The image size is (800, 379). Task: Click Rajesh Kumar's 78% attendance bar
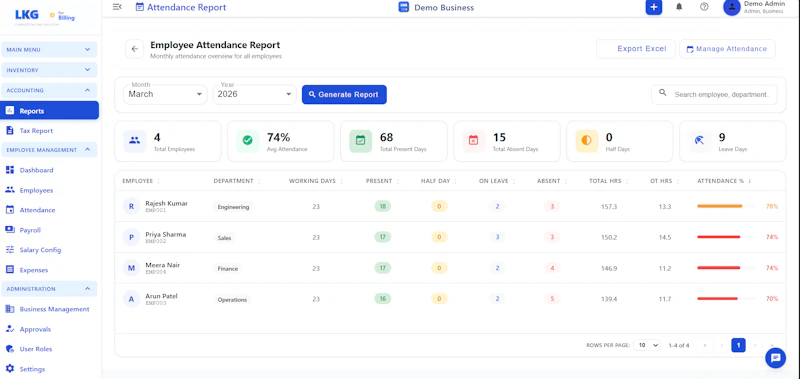point(726,206)
